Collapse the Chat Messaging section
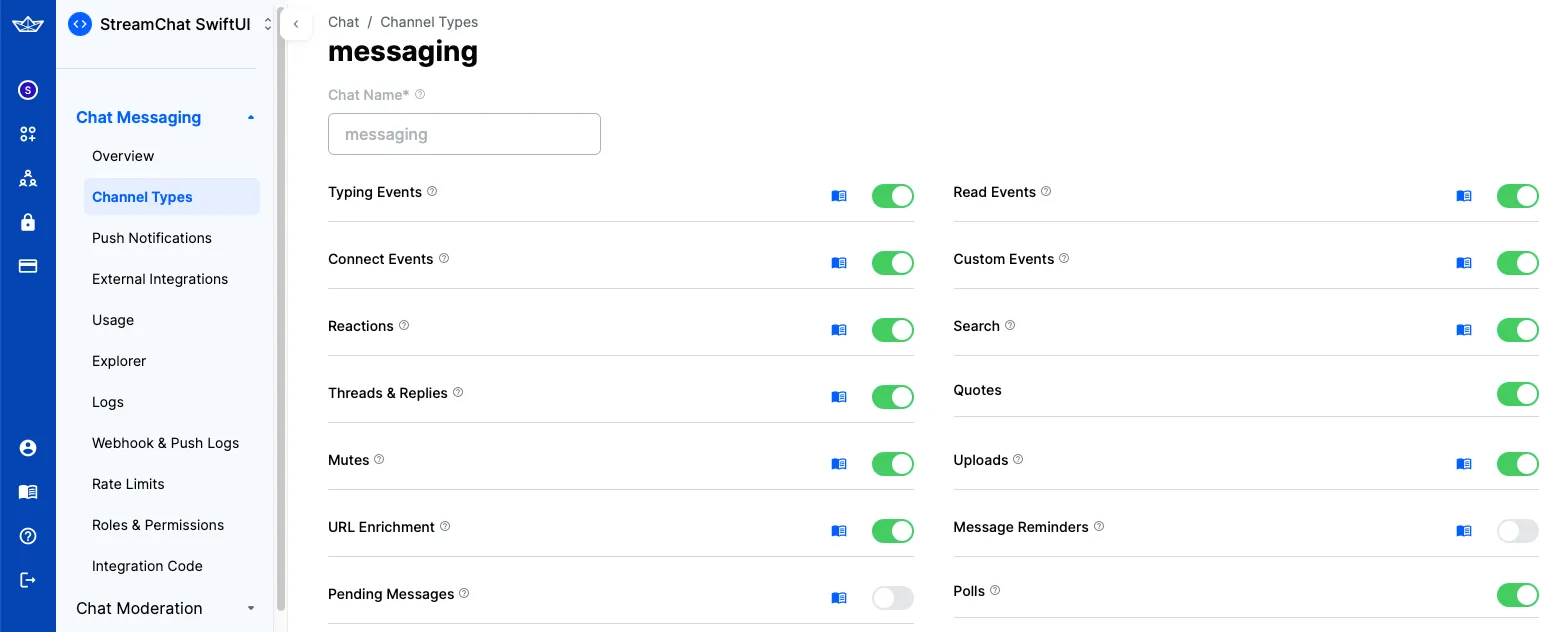Image resolution: width=1554 pixels, height=632 pixels. (x=251, y=117)
